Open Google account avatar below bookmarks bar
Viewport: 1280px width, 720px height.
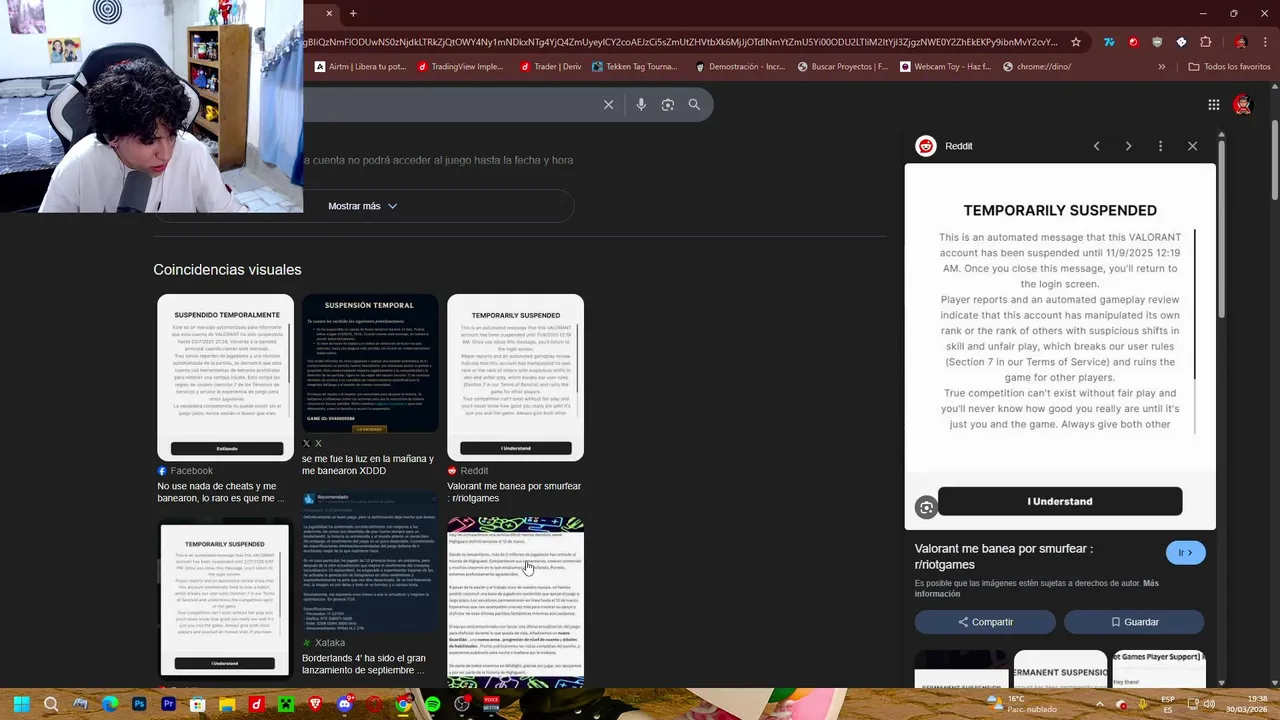pyautogui.click(x=1242, y=104)
